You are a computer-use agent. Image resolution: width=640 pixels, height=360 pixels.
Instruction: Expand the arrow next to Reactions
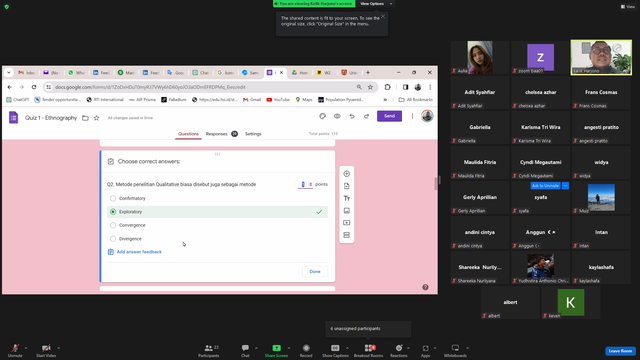click(408, 348)
